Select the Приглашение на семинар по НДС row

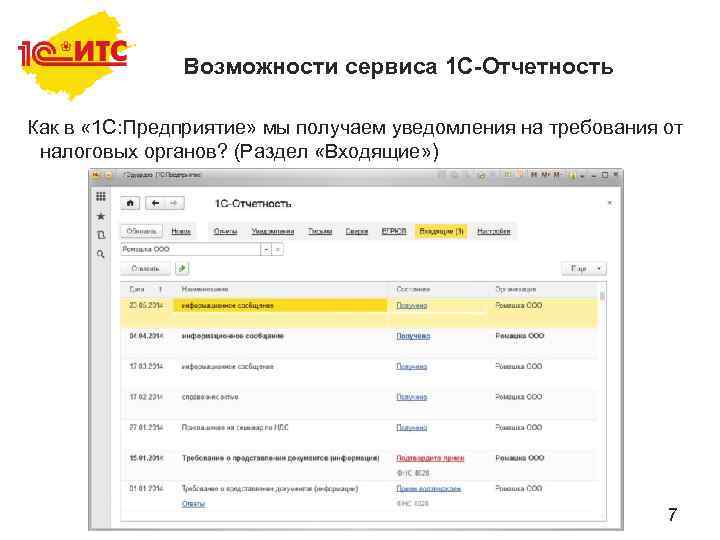(235, 428)
